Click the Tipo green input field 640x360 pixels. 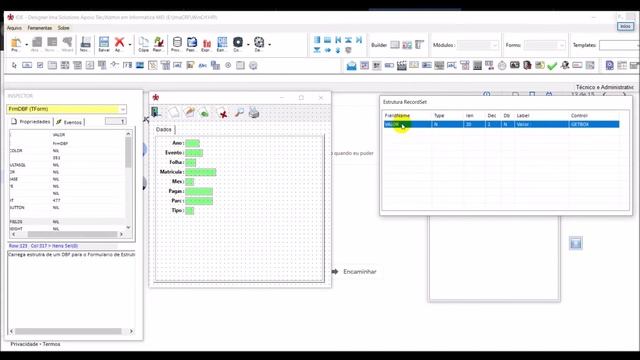189,211
